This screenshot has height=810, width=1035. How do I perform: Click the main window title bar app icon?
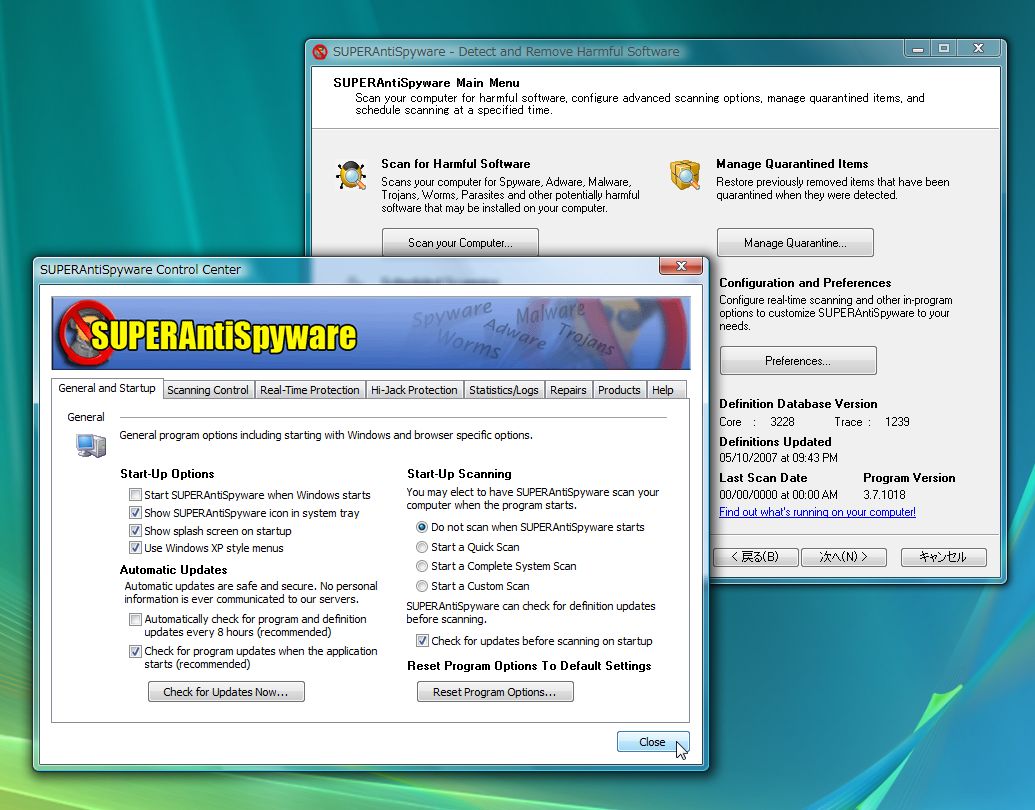tap(319, 51)
